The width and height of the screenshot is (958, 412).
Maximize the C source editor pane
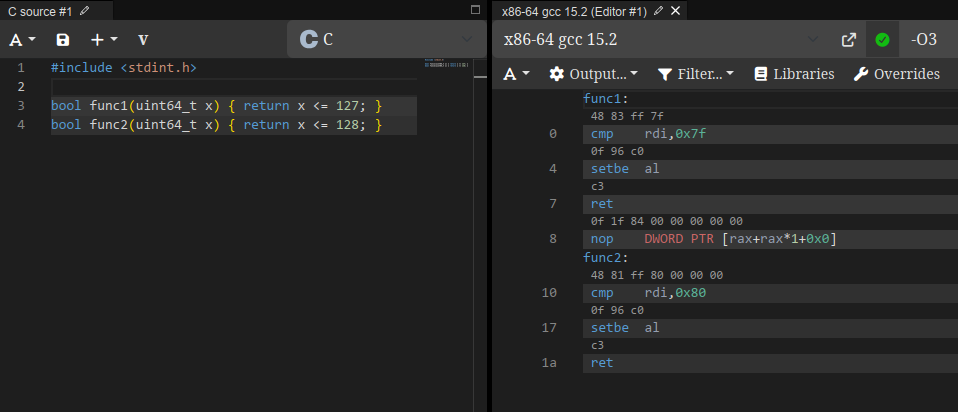(x=476, y=10)
